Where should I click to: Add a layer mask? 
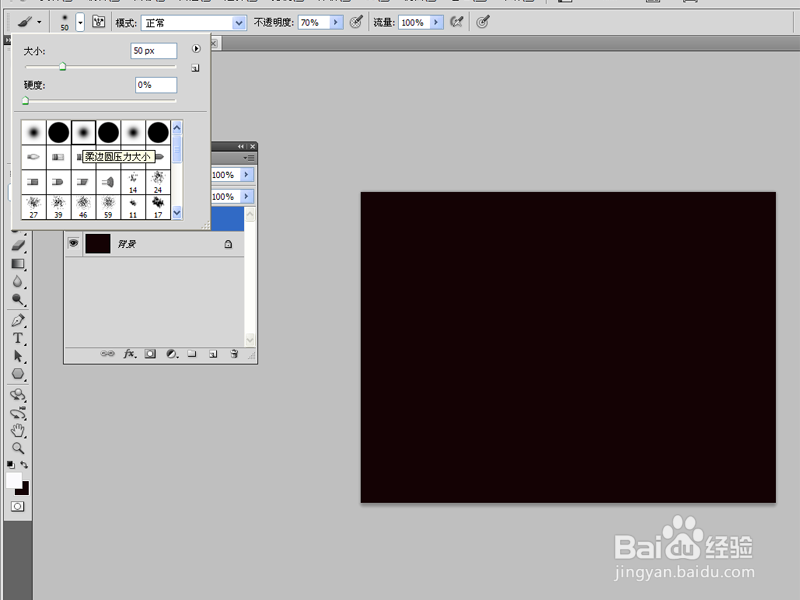150,354
